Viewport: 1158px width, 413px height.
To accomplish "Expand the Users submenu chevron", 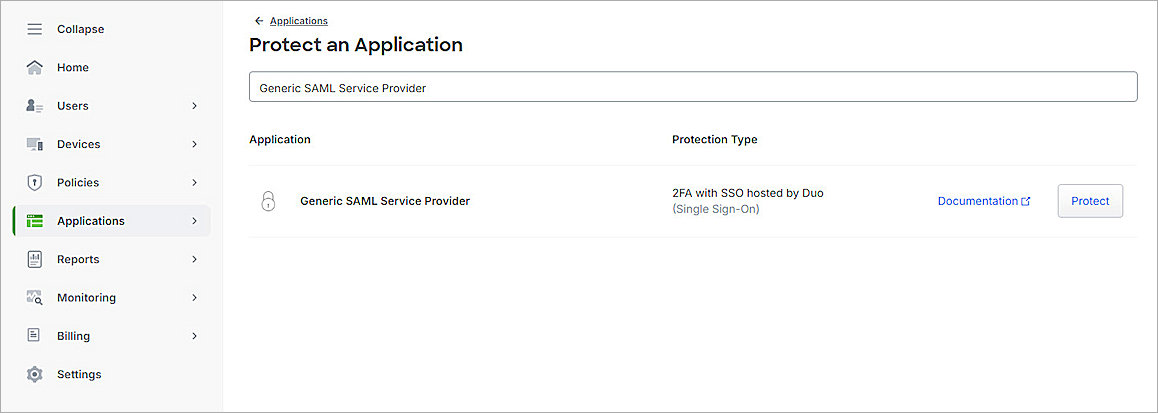I will point(195,106).
